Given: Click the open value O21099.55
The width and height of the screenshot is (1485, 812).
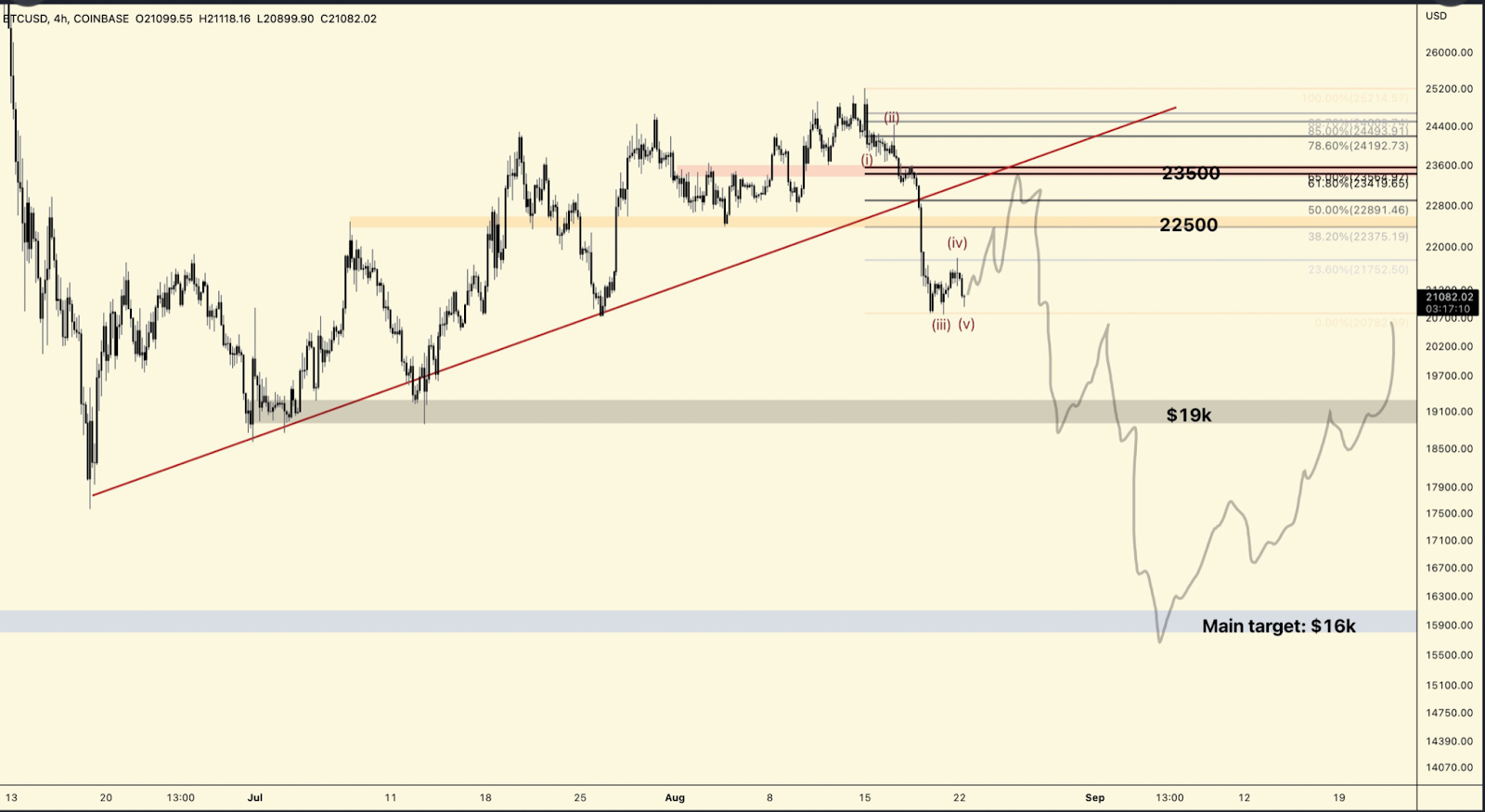Looking at the screenshot, I should 164,19.
